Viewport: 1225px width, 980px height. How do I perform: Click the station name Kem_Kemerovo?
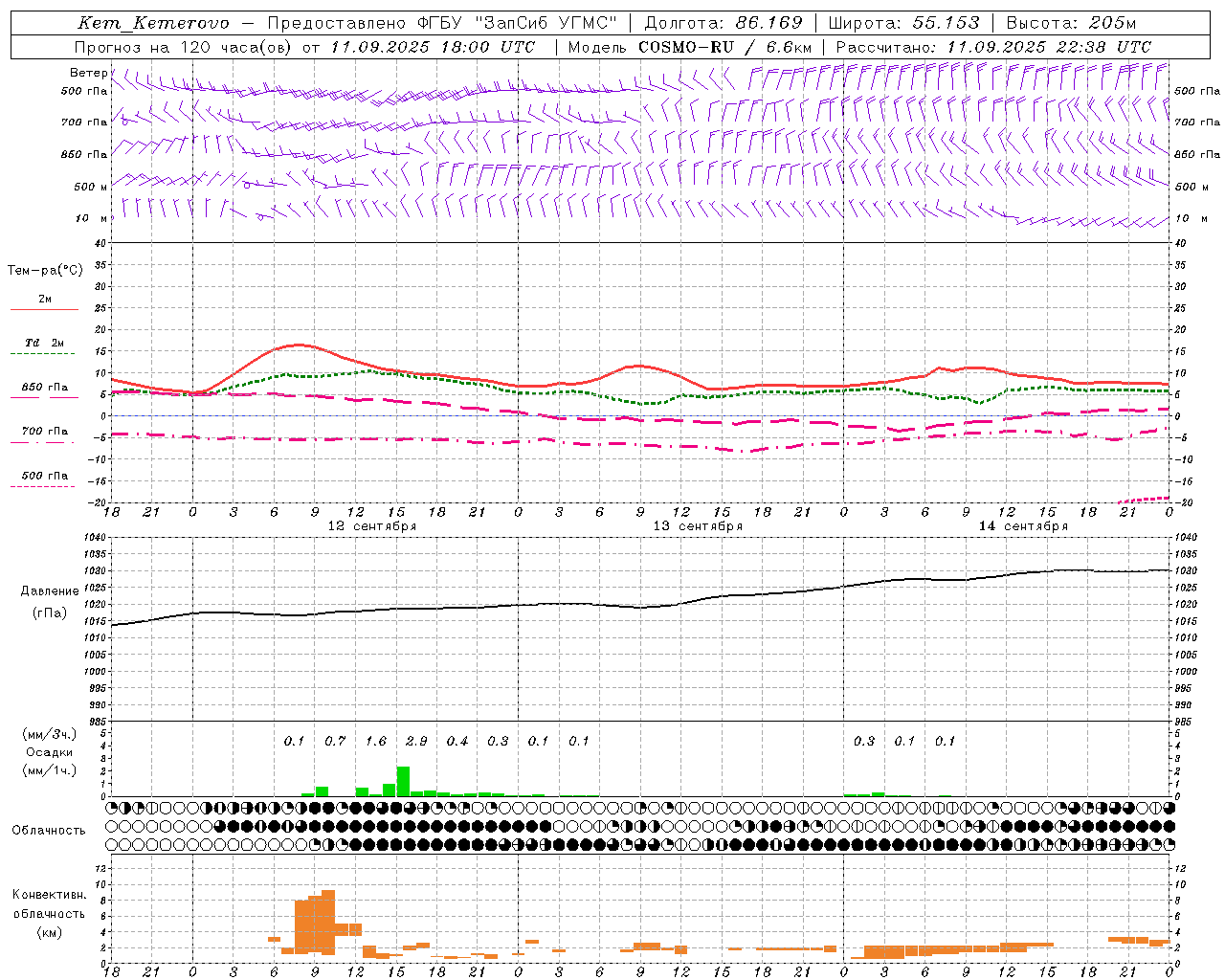click(x=153, y=23)
